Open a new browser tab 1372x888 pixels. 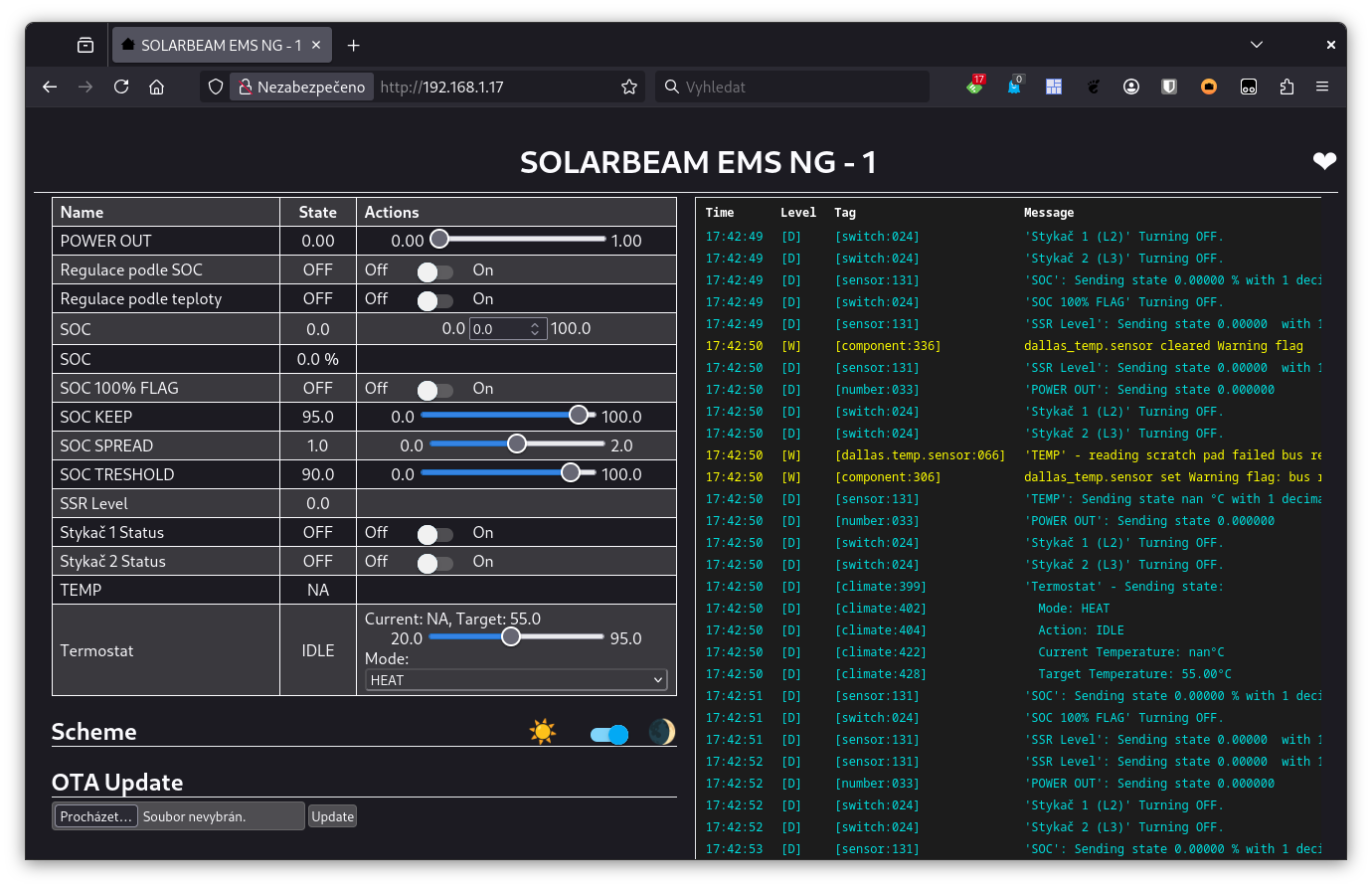click(354, 45)
